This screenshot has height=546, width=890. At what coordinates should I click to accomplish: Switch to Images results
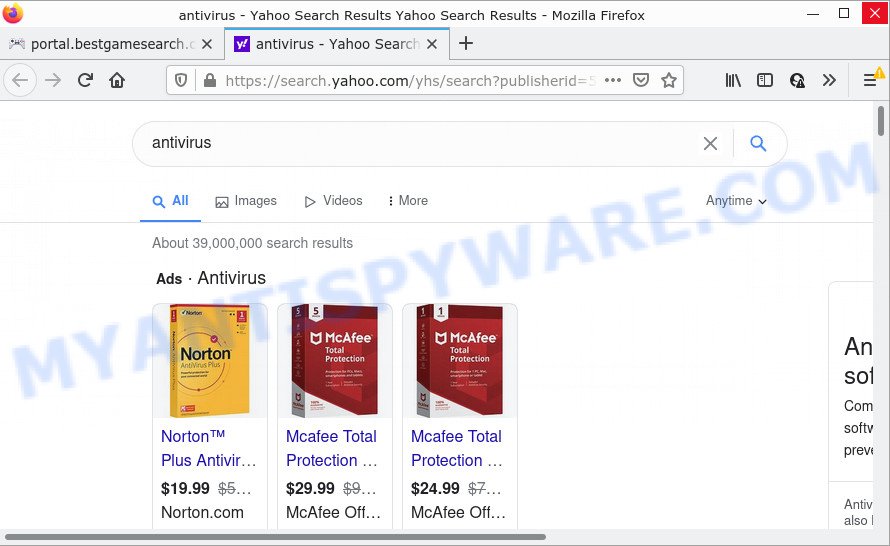246,201
